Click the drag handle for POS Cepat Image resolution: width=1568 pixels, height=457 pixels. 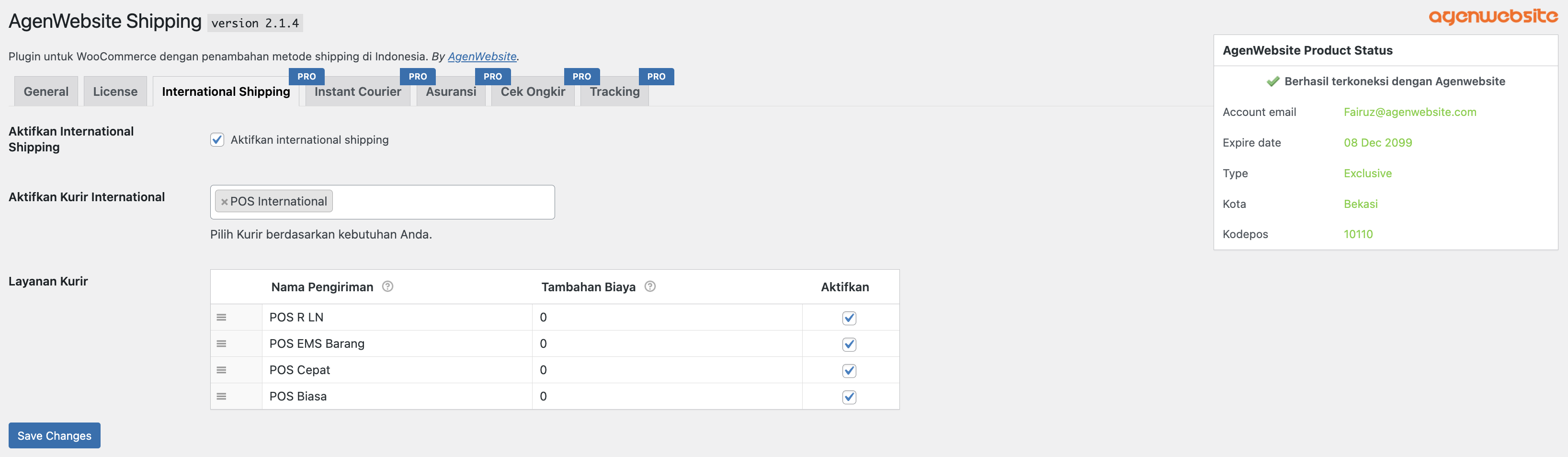(222, 370)
